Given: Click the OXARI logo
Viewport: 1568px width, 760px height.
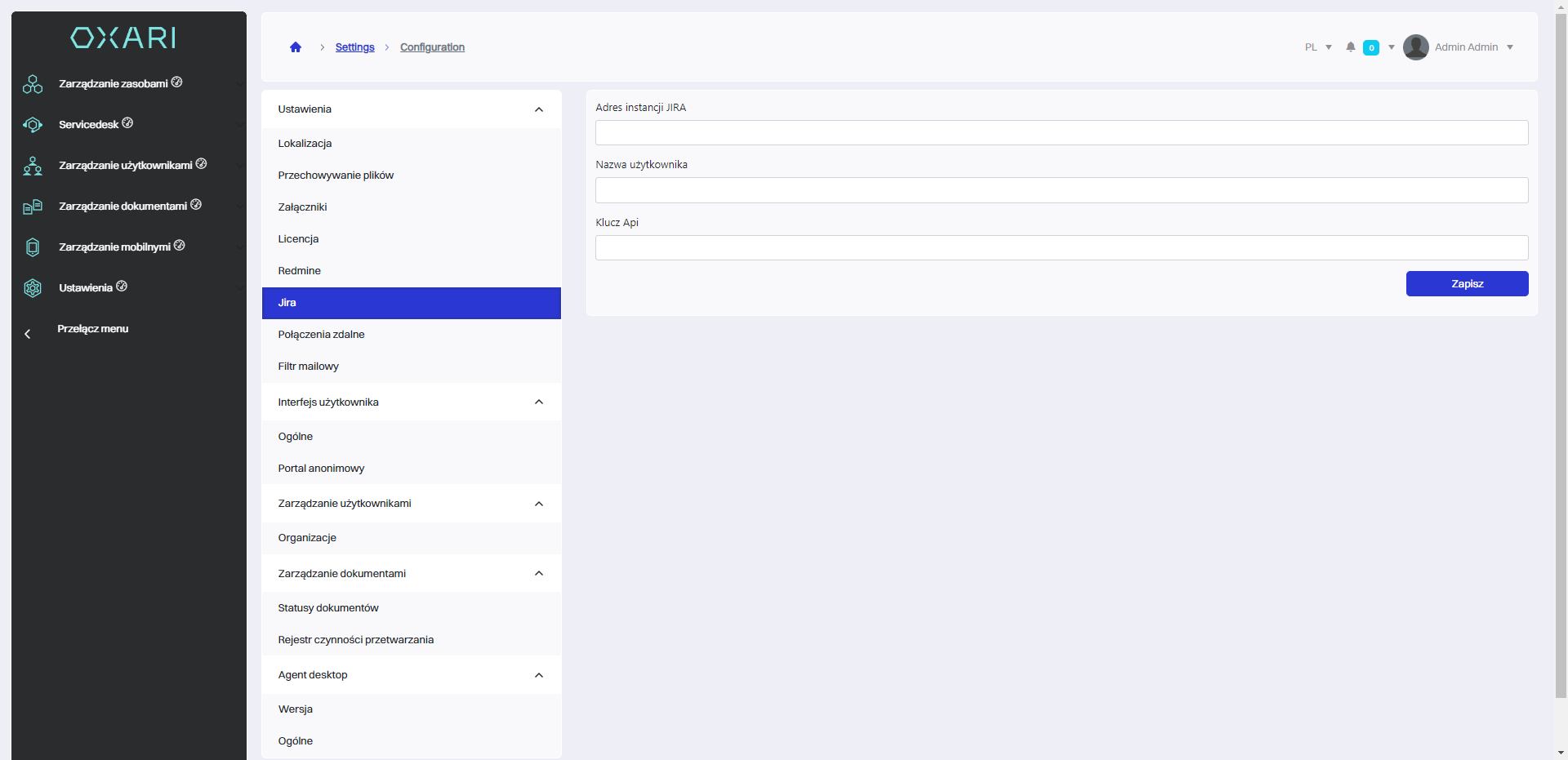Looking at the screenshot, I should [x=123, y=38].
